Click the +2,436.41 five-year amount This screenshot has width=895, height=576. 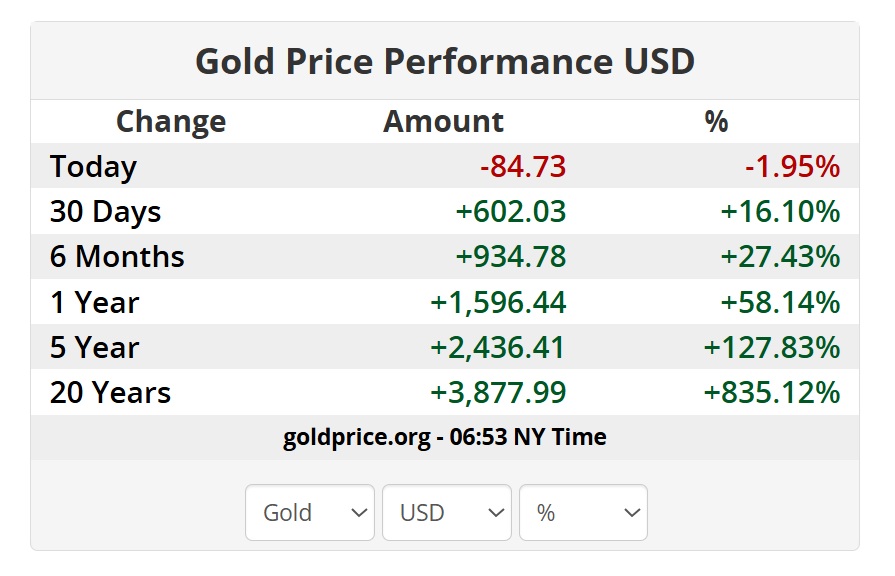pyautogui.click(x=498, y=347)
